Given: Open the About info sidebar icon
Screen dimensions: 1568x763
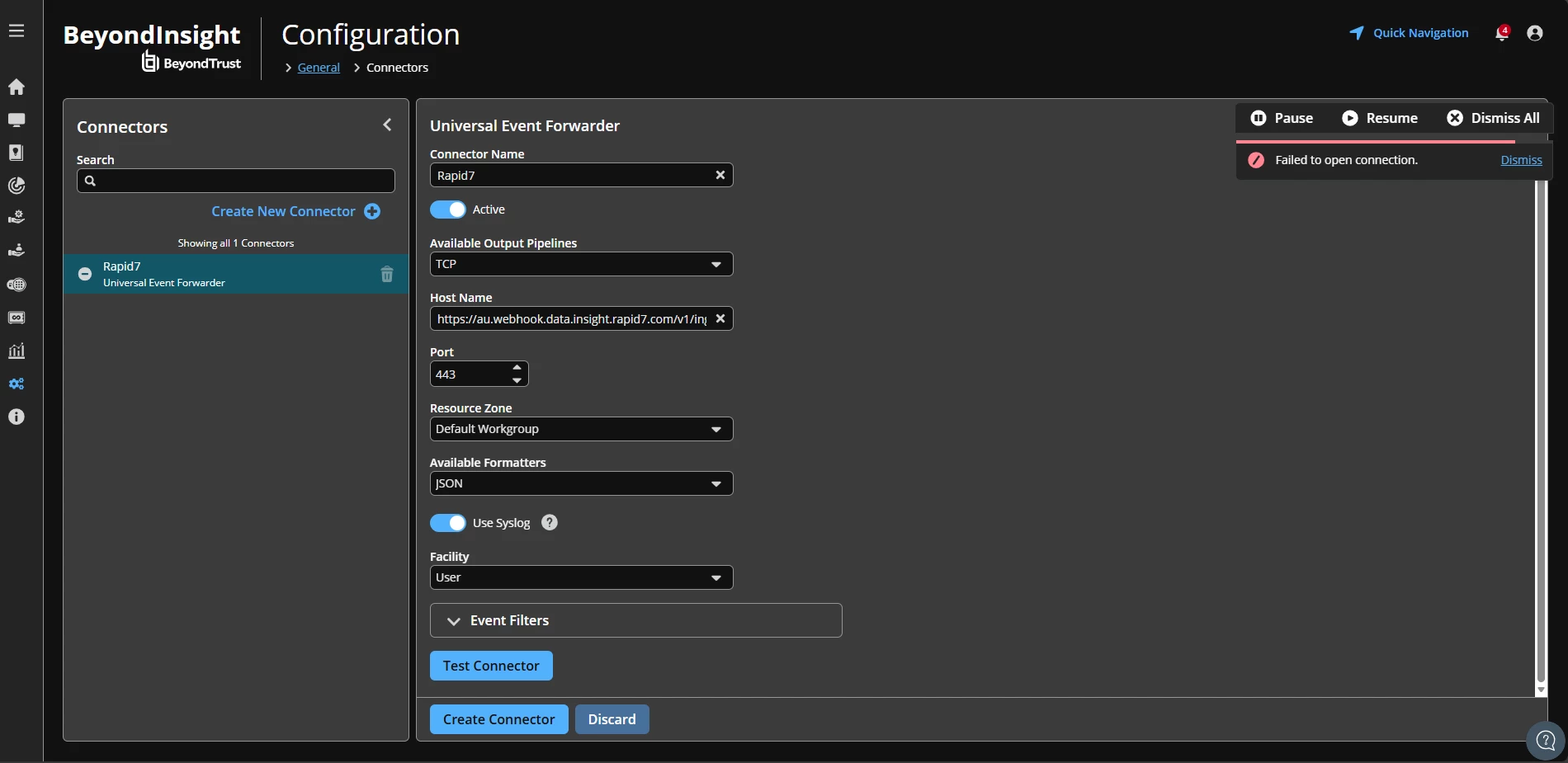Looking at the screenshot, I should click(17, 417).
